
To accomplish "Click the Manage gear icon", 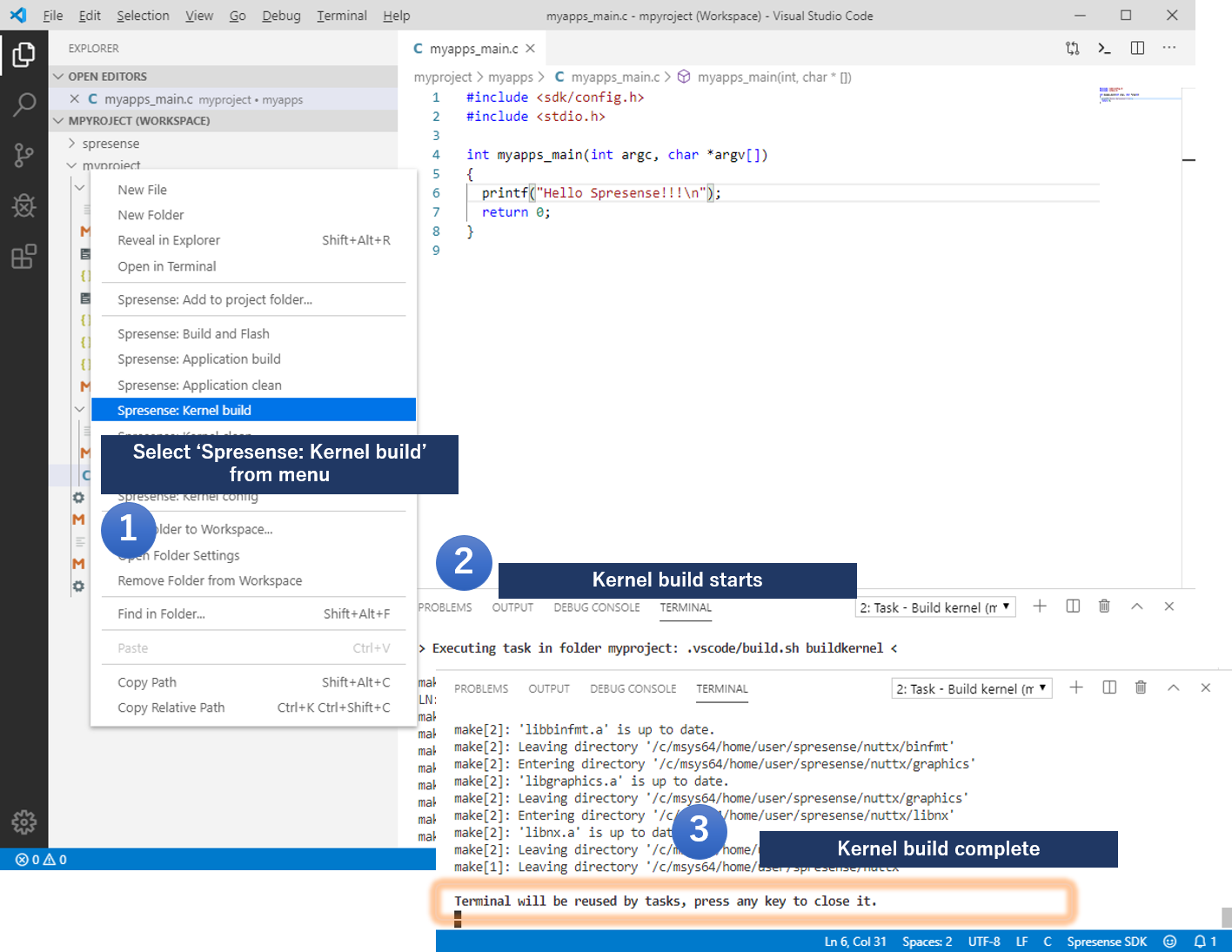I will point(23,821).
